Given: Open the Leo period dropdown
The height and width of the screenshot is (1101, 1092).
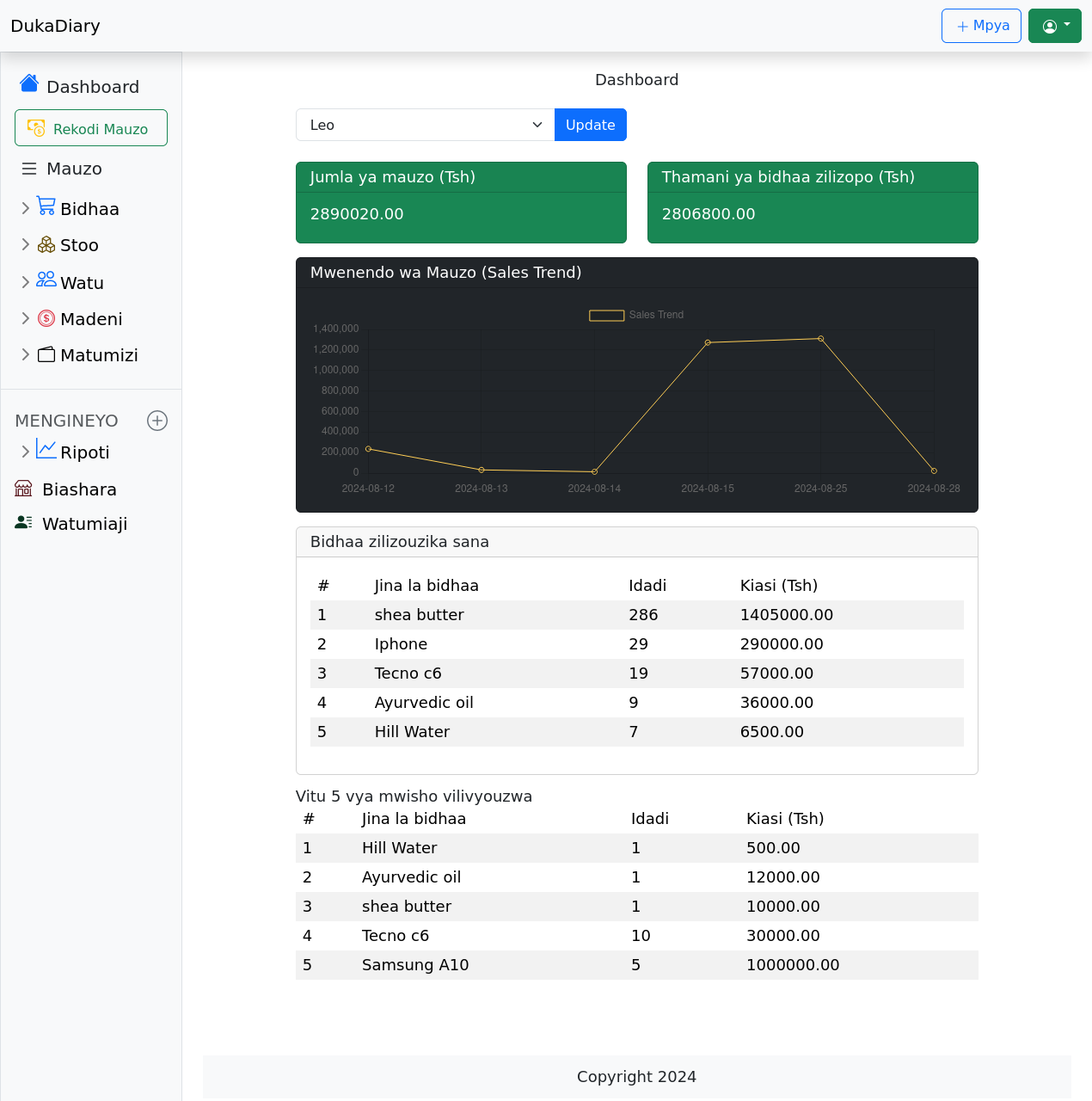Looking at the screenshot, I should click(x=426, y=125).
